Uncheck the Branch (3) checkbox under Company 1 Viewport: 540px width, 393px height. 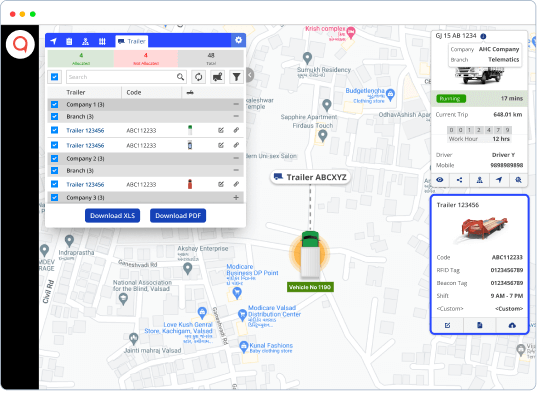click(54, 116)
